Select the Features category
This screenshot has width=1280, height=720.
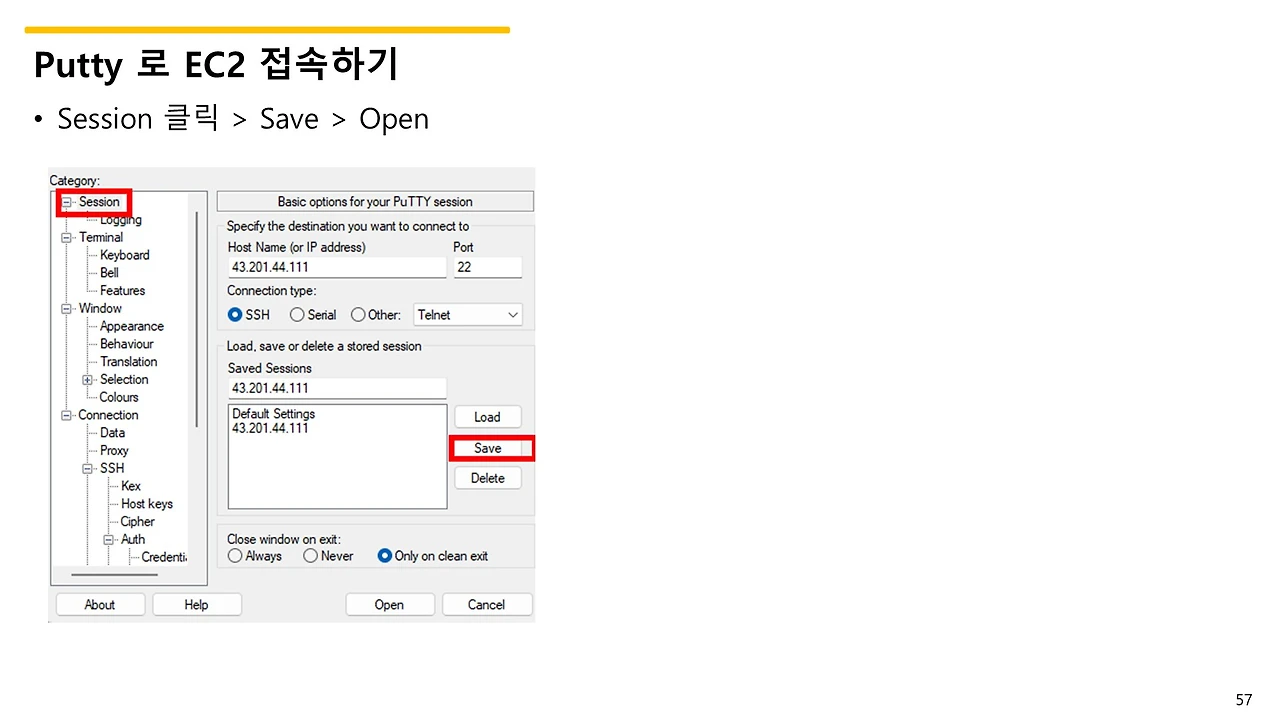pyautogui.click(x=122, y=291)
